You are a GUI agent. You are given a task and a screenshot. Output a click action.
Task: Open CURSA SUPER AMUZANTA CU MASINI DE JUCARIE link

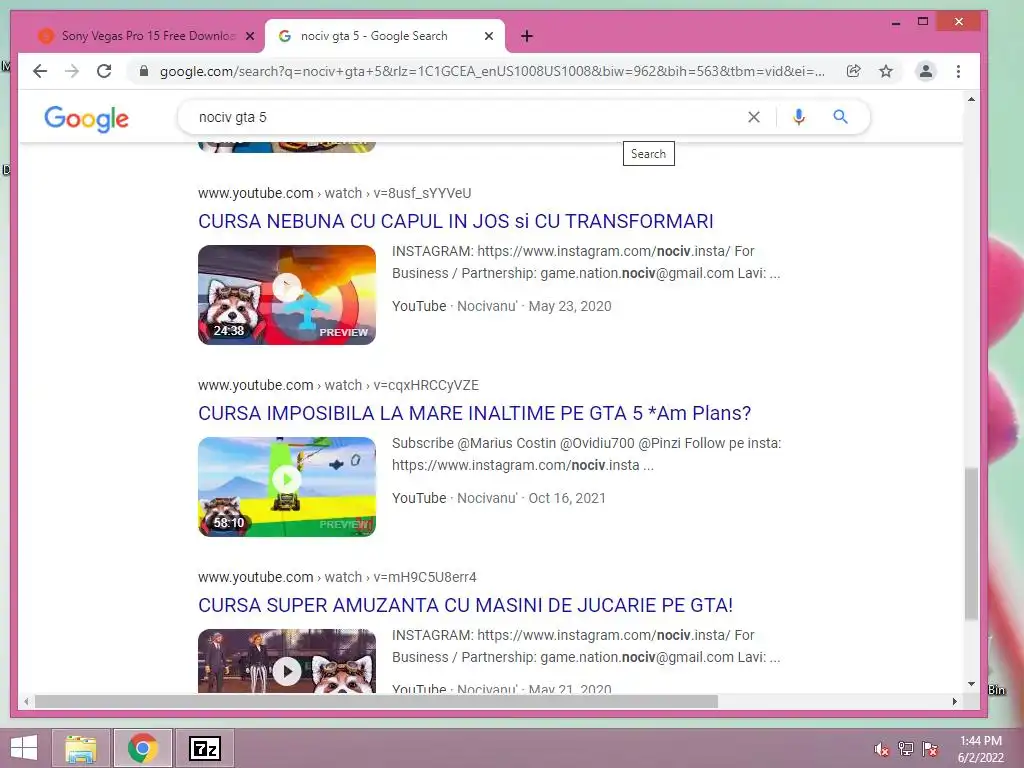pyautogui.click(x=466, y=605)
